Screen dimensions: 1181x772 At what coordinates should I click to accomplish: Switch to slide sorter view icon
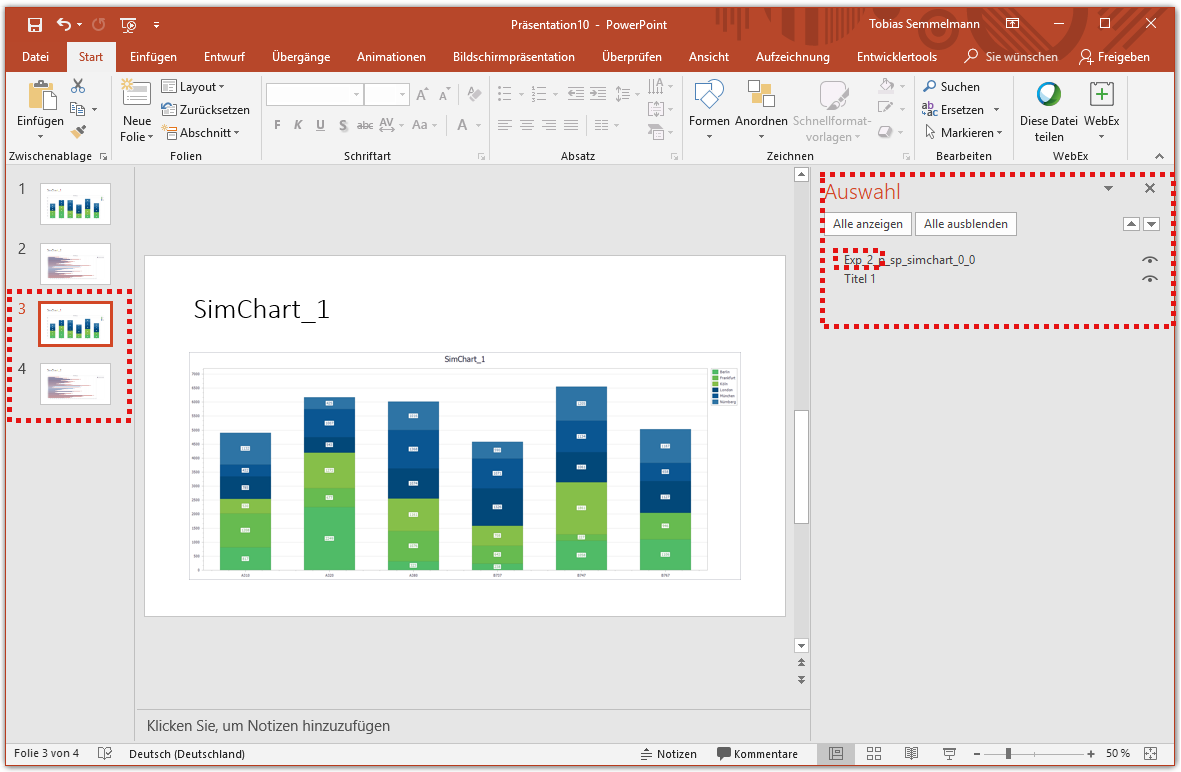pos(874,753)
